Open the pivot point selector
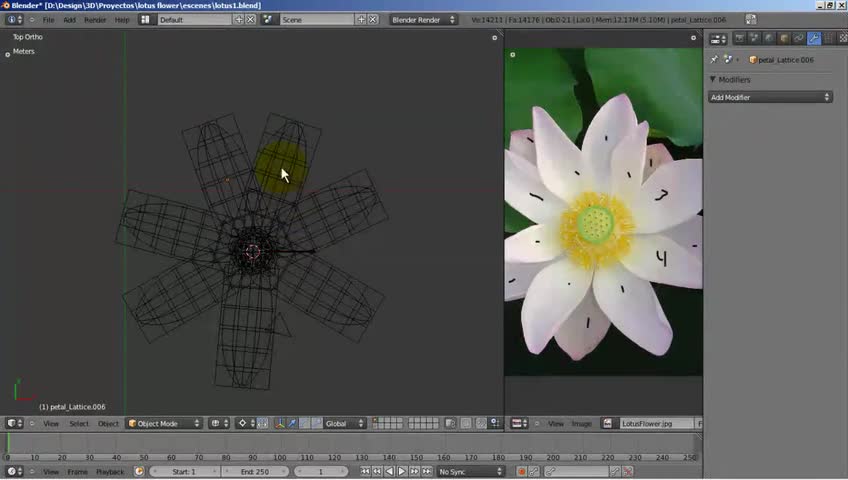Viewport: 848px width, 480px height. point(246,423)
